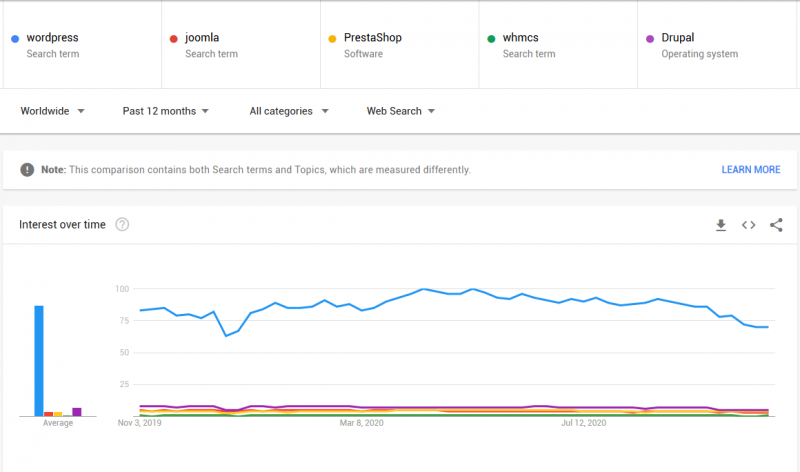Click the blue wordpress color dot
Image resolution: width=800 pixels, height=472 pixels.
click(x=15, y=39)
